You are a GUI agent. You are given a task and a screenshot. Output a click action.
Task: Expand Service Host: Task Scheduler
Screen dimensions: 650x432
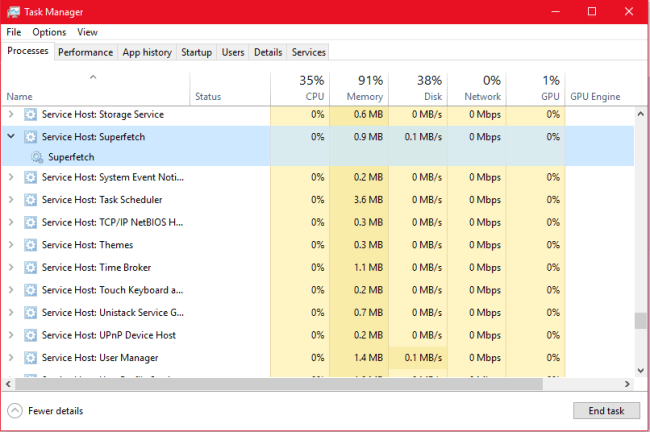click(x=11, y=199)
